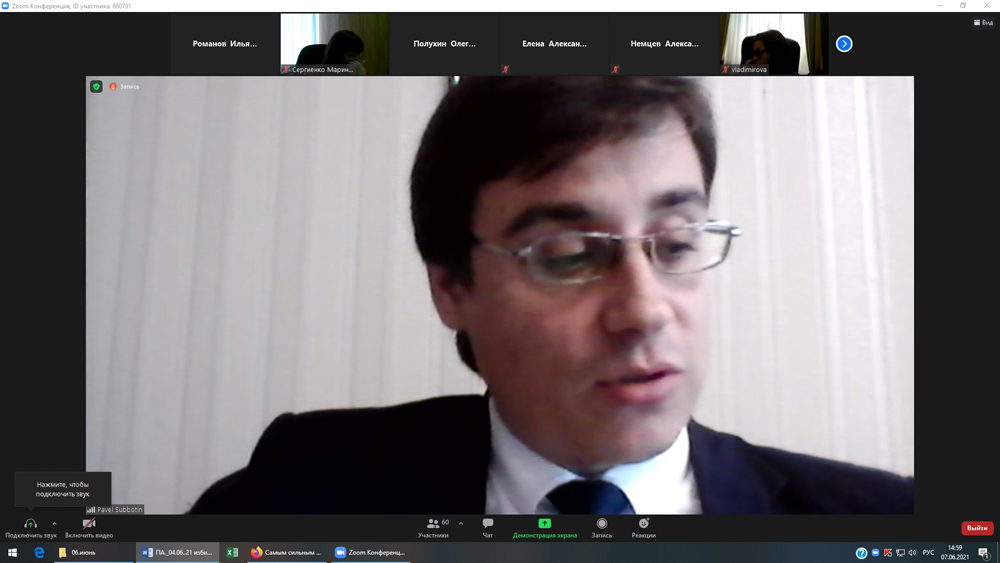Screen dimensions: 1000x563
Task: Click the blue help question tray icon
Action: (x=862, y=553)
